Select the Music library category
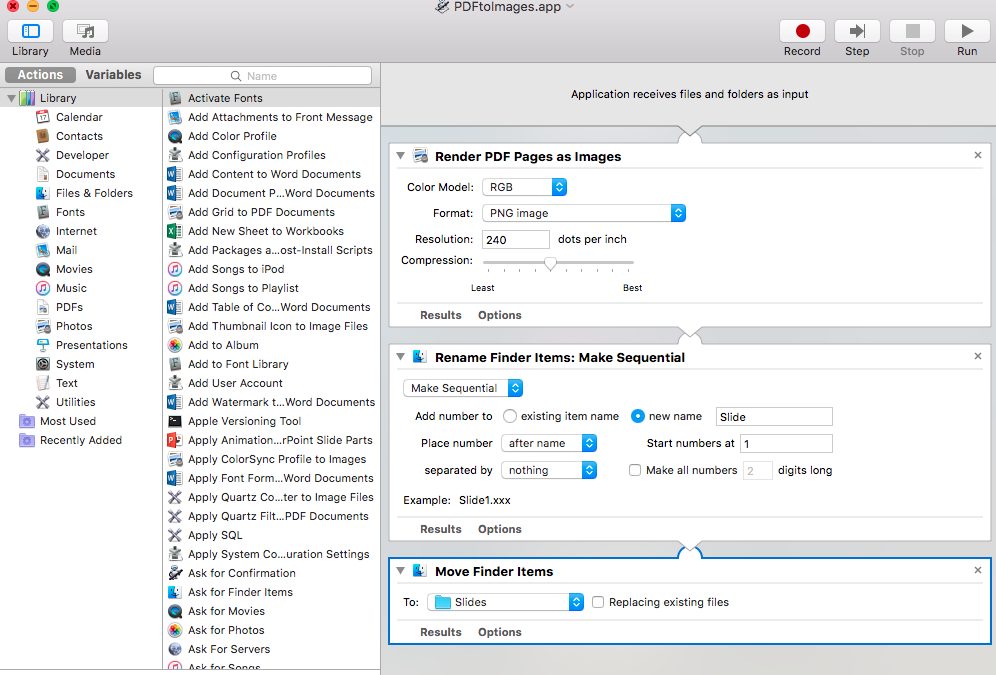Screen dimensions: 996x675 71,288
